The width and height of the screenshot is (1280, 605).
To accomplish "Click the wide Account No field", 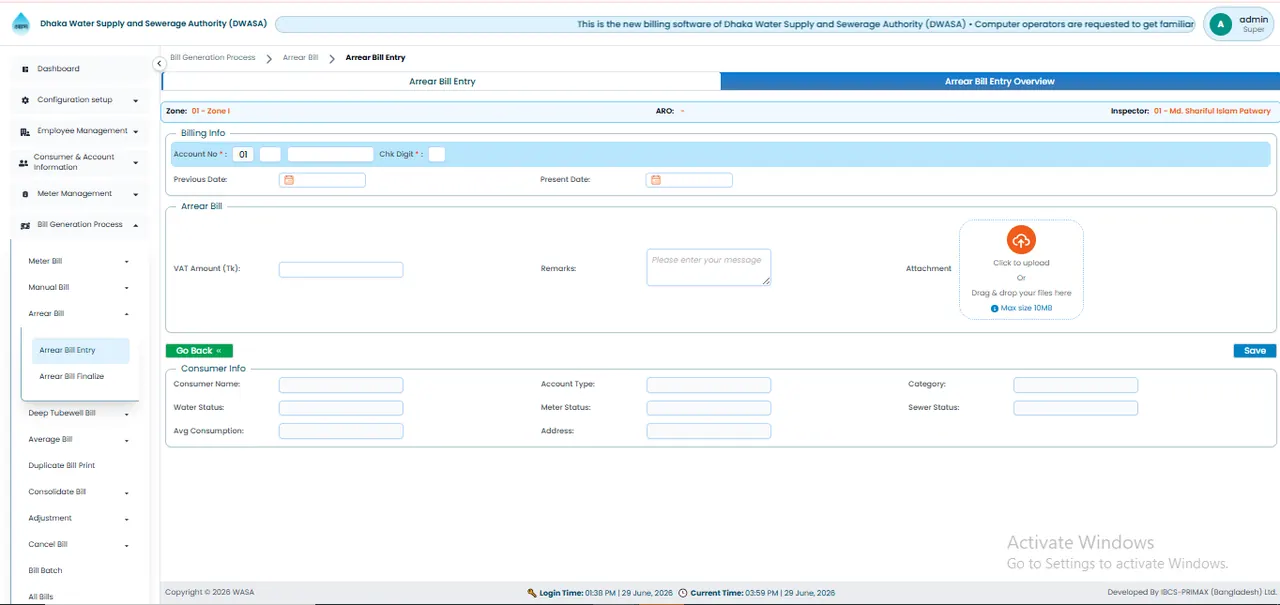I will [330, 154].
